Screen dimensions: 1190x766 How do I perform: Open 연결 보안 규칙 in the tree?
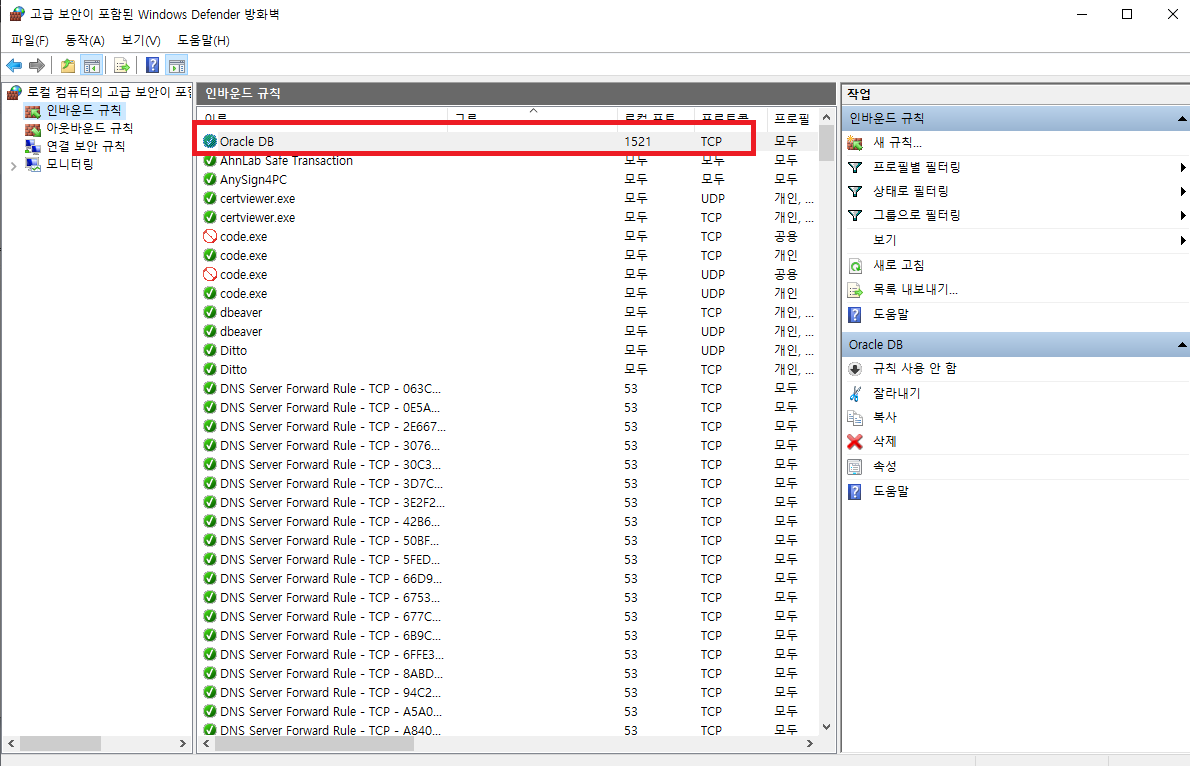[75, 146]
